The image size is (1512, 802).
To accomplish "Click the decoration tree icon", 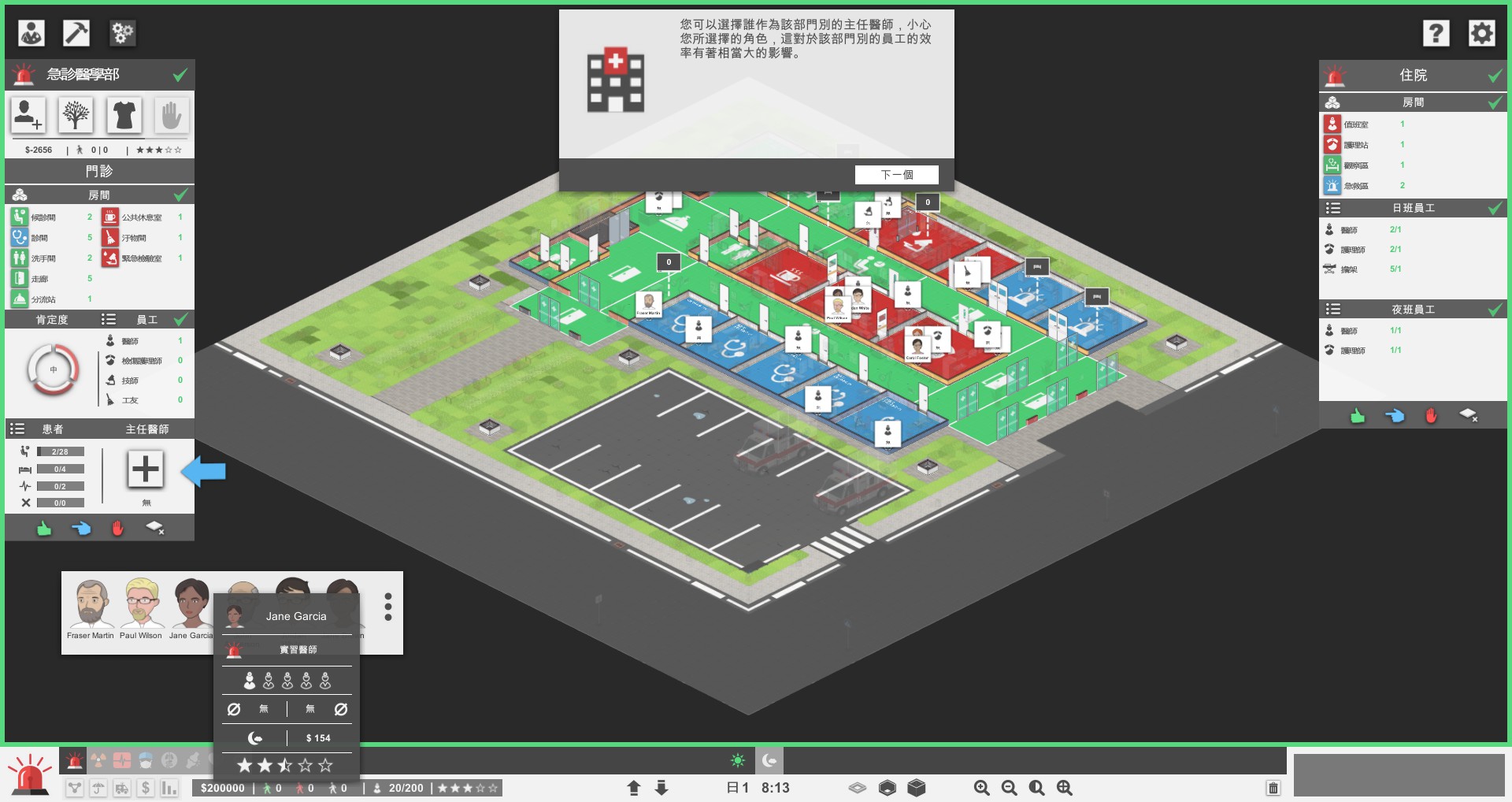I will click(76, 115).
